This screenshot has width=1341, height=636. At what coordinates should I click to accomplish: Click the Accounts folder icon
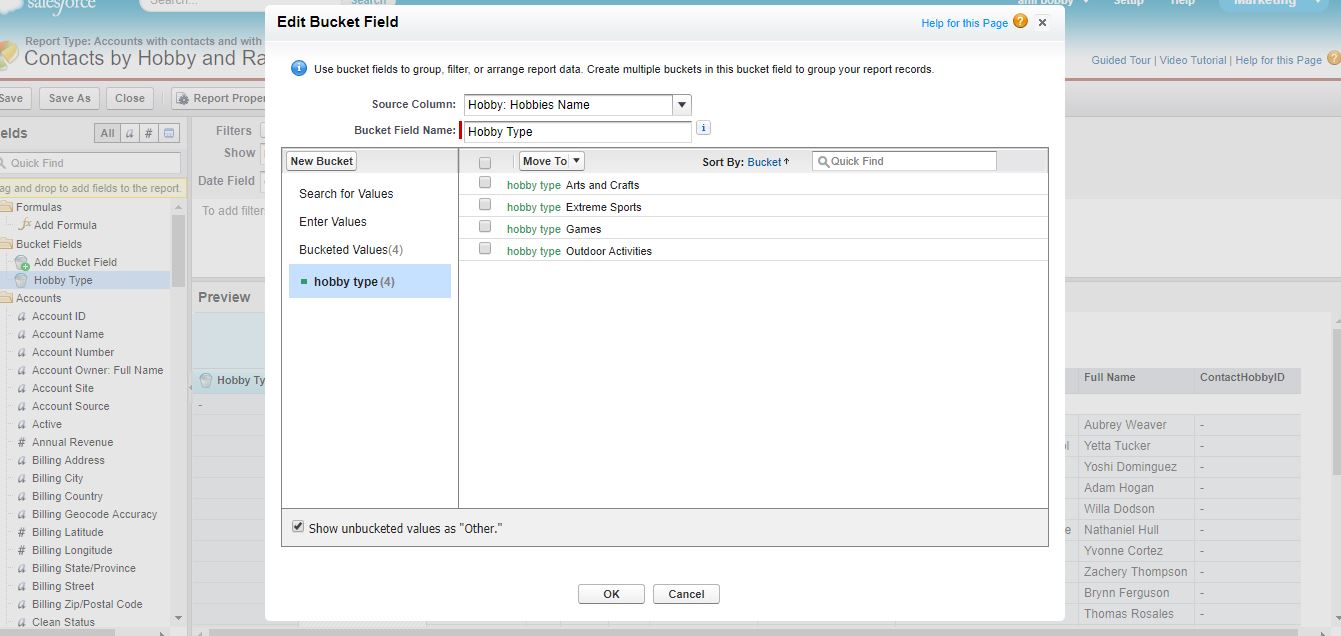(x=7, y=298)
